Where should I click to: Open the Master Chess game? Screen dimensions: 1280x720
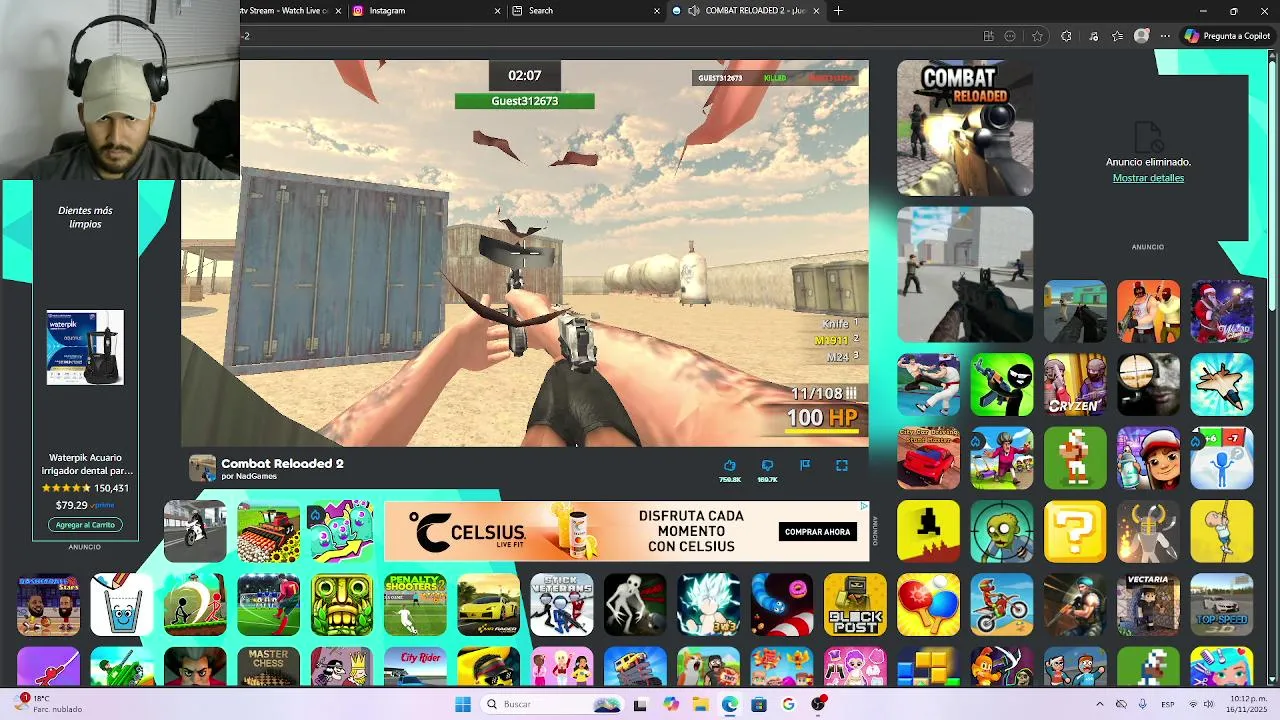point(268,667)
